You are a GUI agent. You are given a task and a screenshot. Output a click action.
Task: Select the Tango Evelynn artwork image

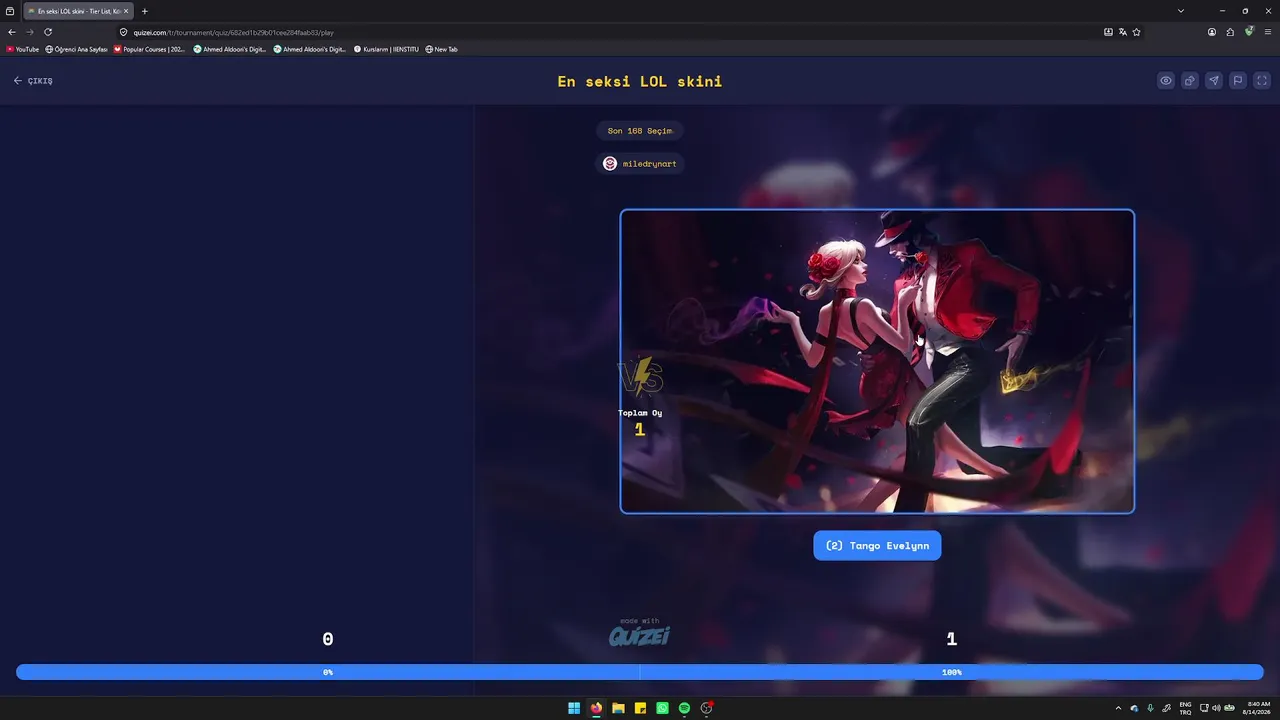click(877, 361)
